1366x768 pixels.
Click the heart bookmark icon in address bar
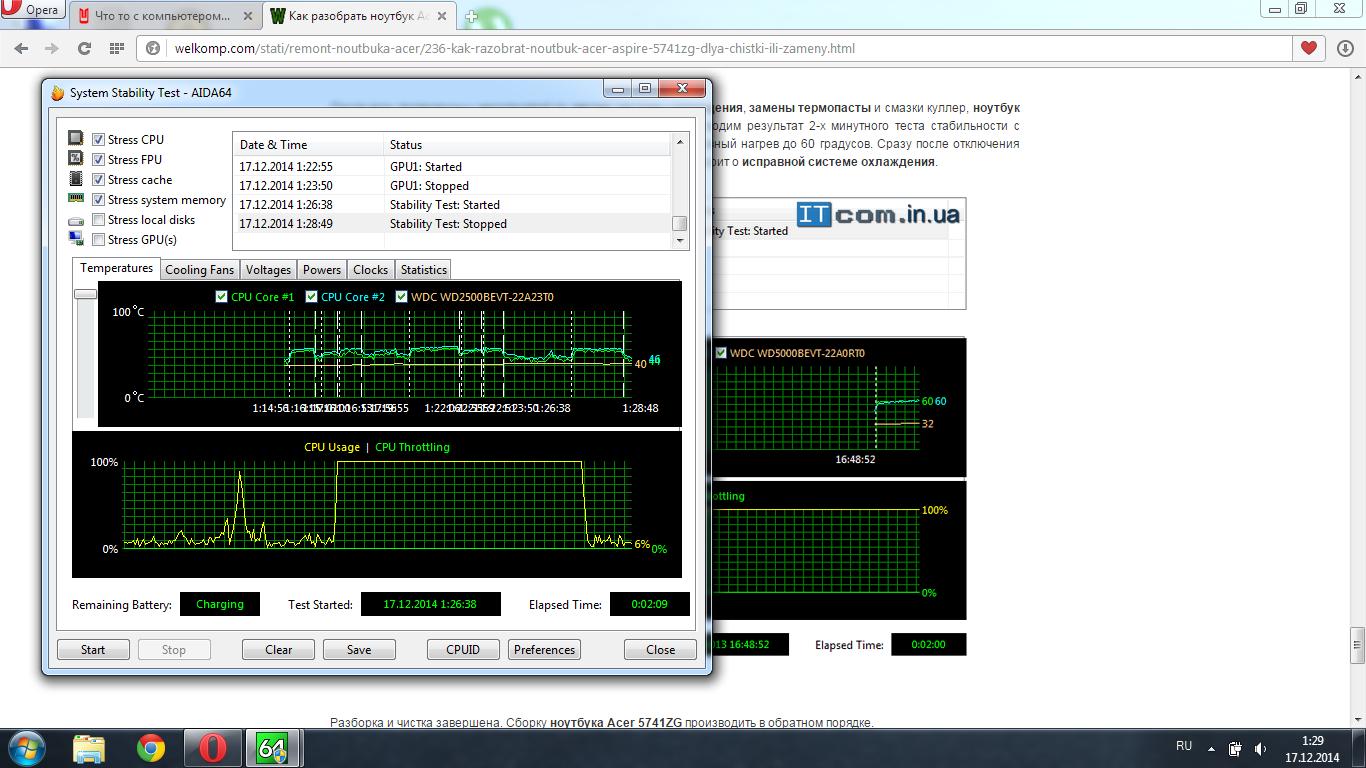click(x=1308, y=48)
